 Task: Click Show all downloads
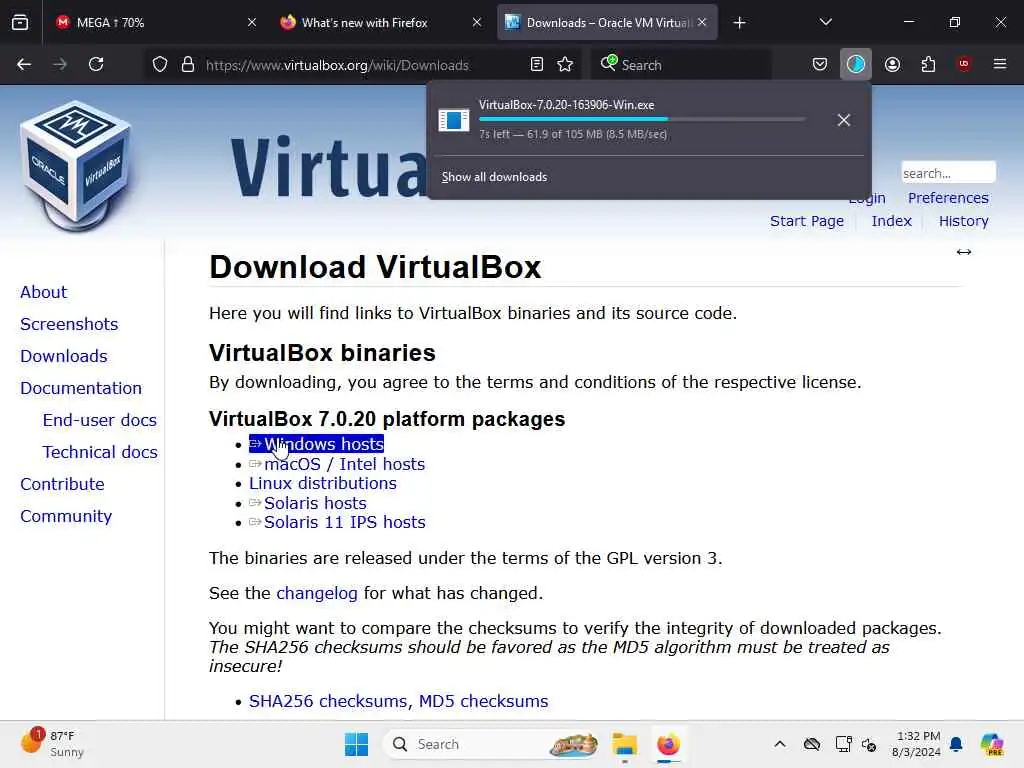494,177
